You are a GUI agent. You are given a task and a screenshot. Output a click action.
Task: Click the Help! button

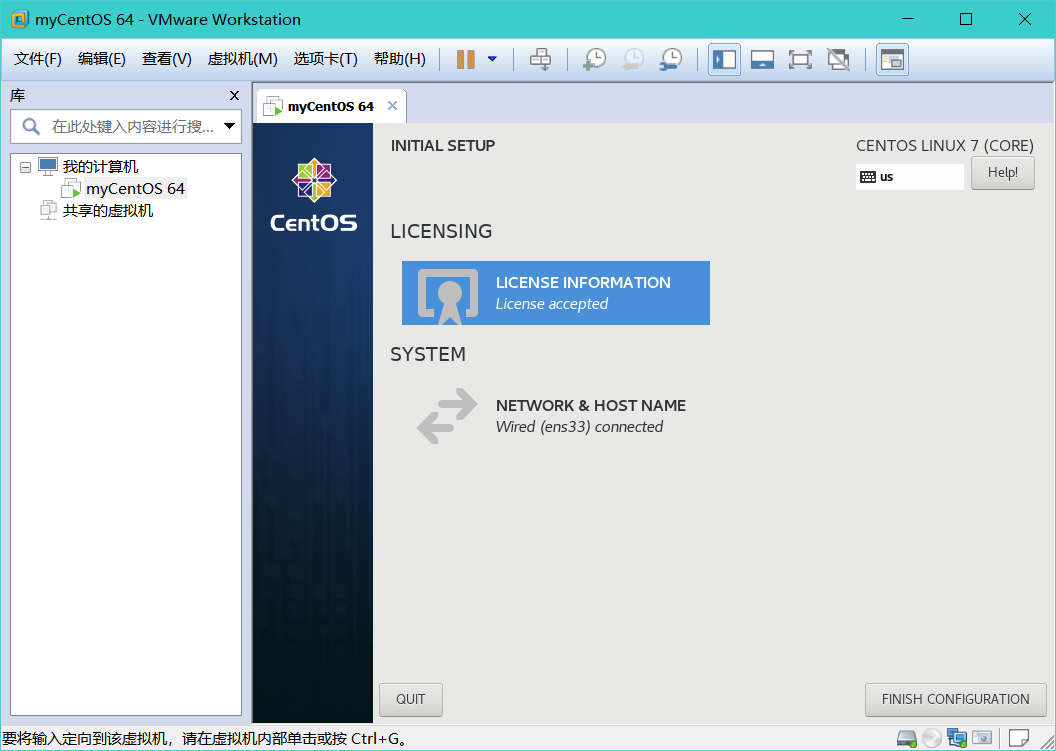pos(1002,172)
